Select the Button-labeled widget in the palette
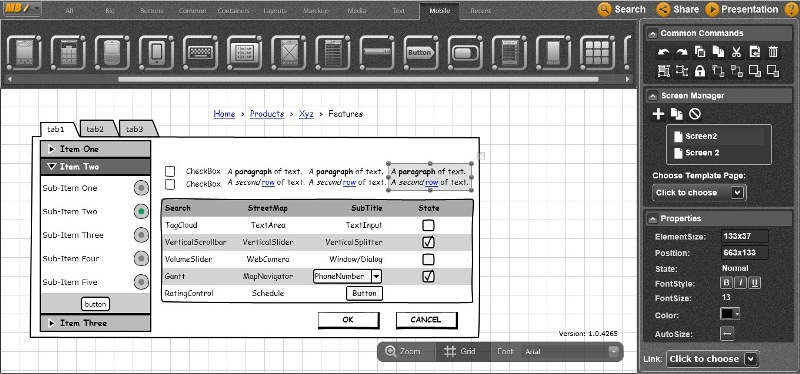Image resolution: width=800 pixels, height=374 pixels. point(421,53)
